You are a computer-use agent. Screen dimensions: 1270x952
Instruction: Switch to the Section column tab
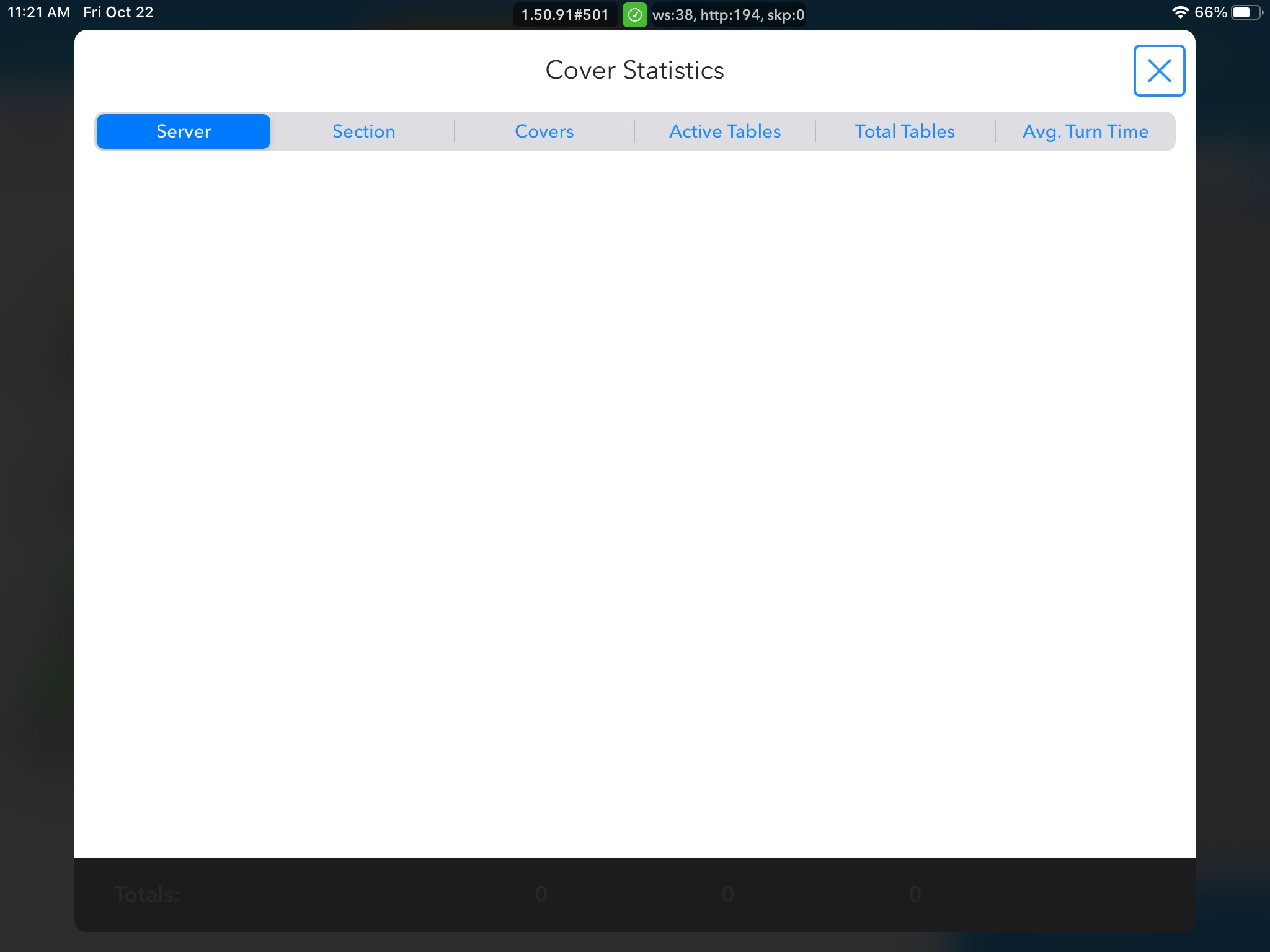[364, 131]
